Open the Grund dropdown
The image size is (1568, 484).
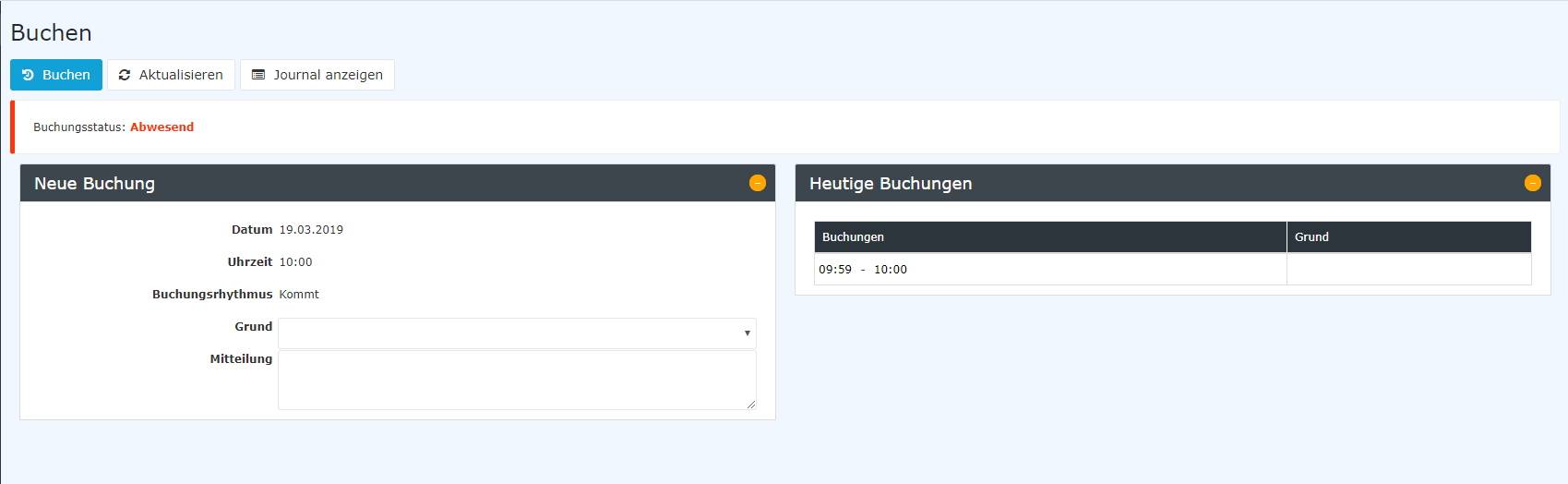pos(517,333)
